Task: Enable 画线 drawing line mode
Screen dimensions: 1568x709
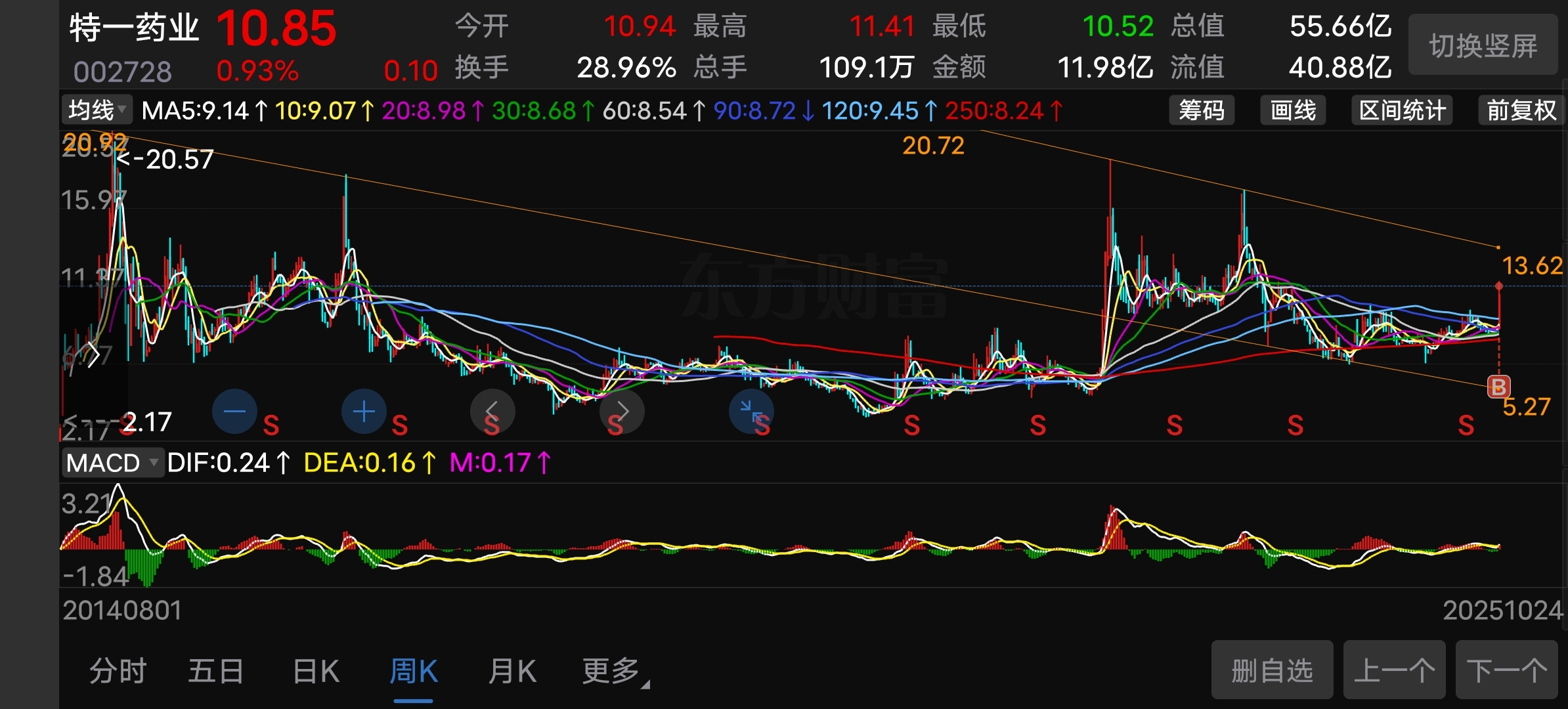Action: click(x=1292, y=110)
